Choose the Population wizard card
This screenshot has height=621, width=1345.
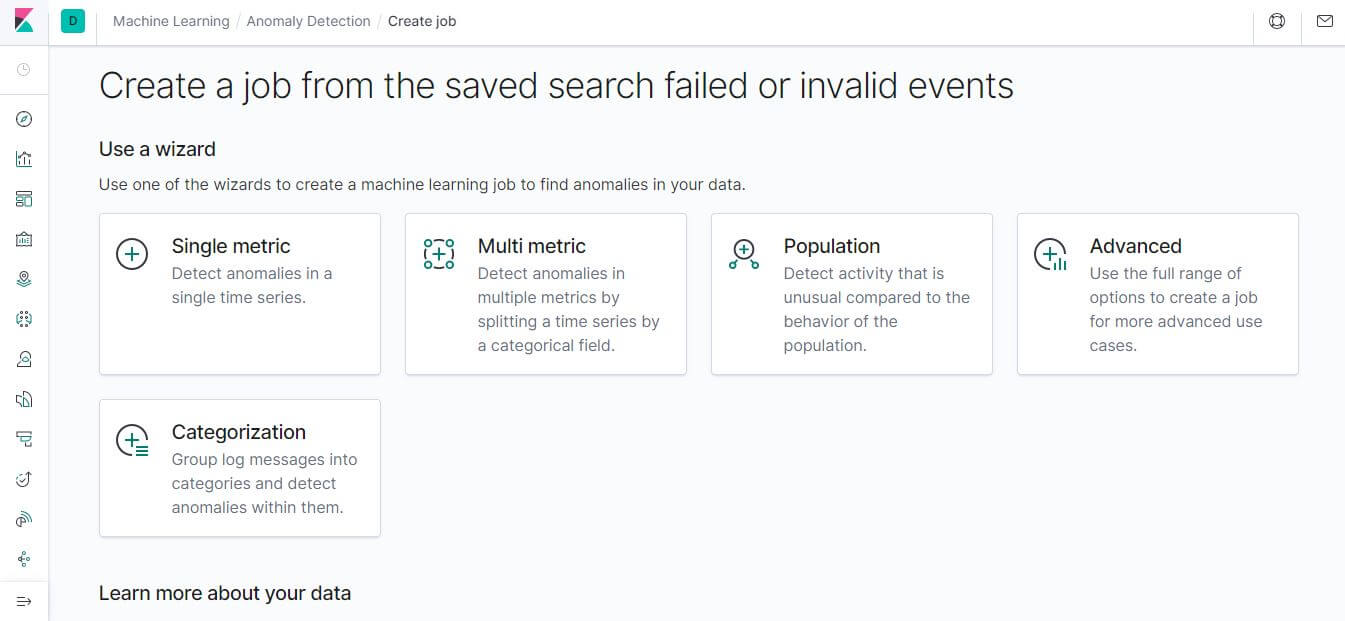coord(851,293)
